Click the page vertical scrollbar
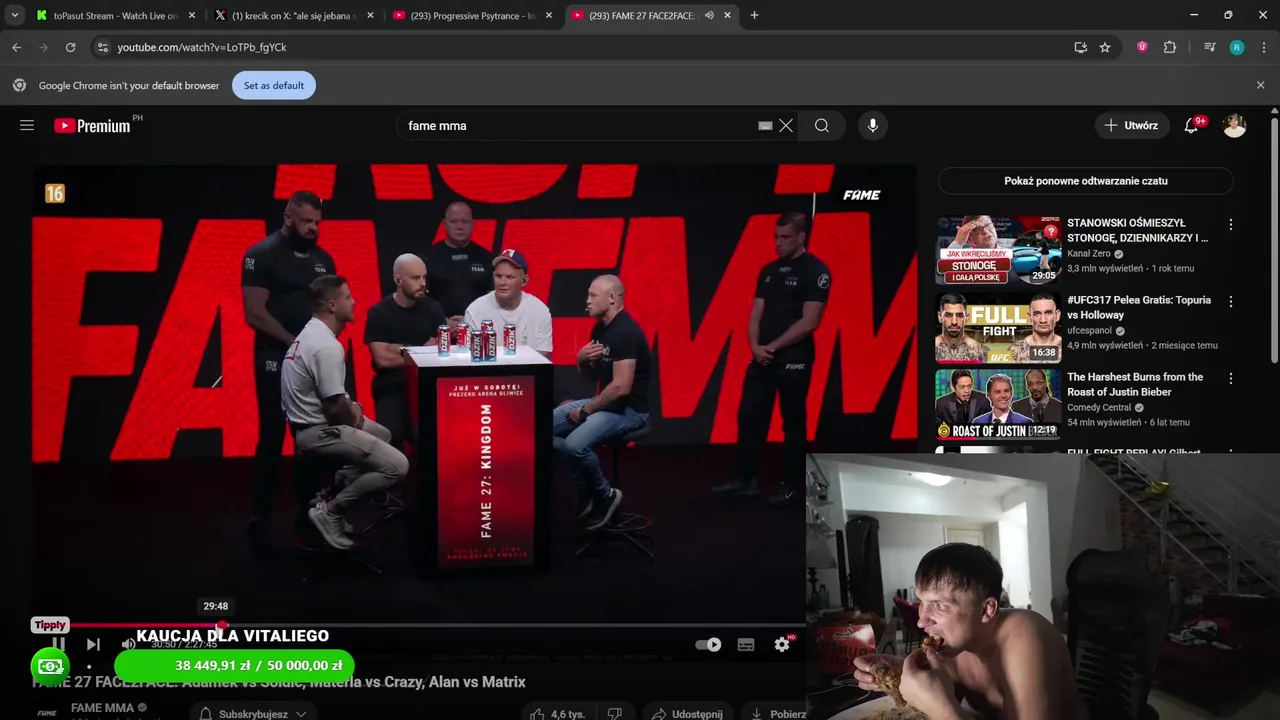The height and width of the screenshot is (720, 1280). pos(1274,240)
